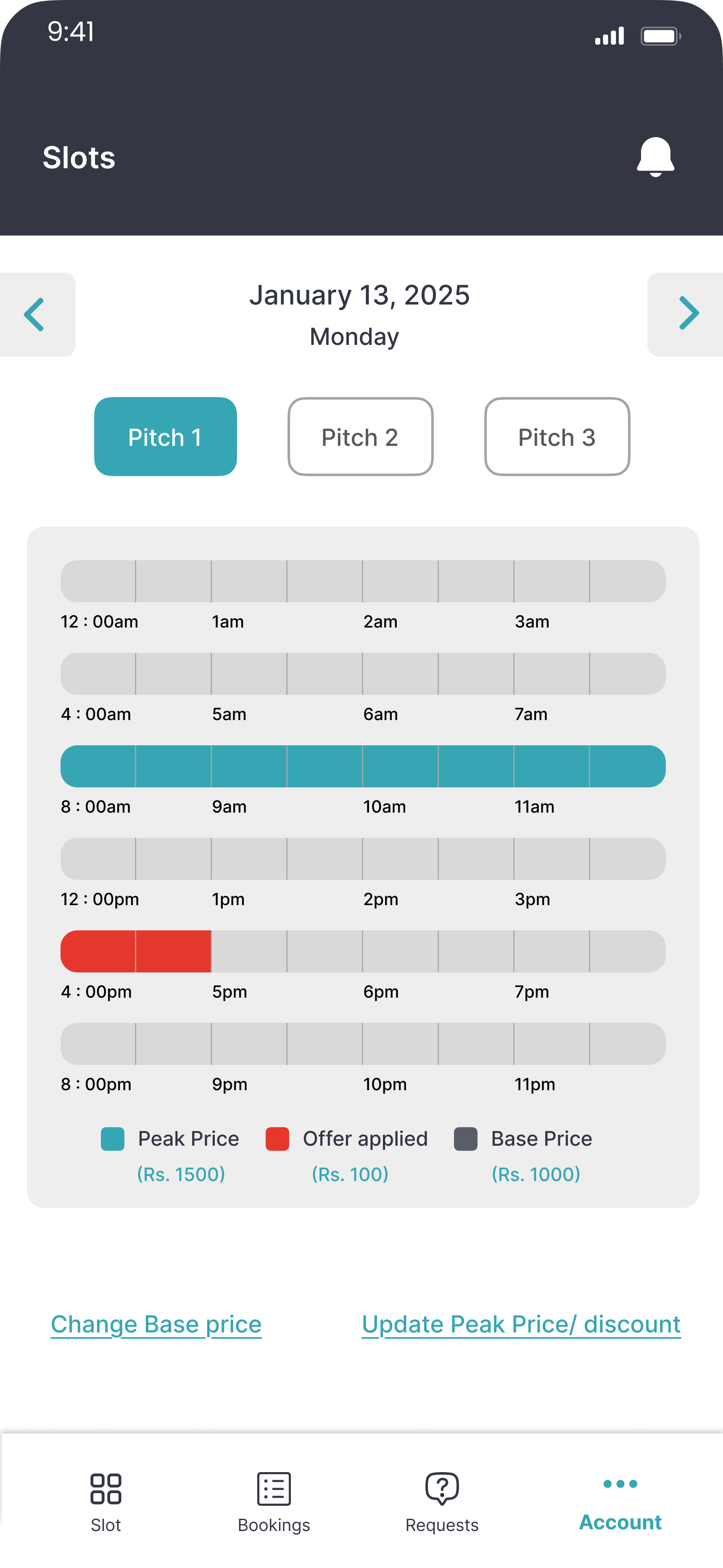Toggle the first 8:00am peak slot

98,766
